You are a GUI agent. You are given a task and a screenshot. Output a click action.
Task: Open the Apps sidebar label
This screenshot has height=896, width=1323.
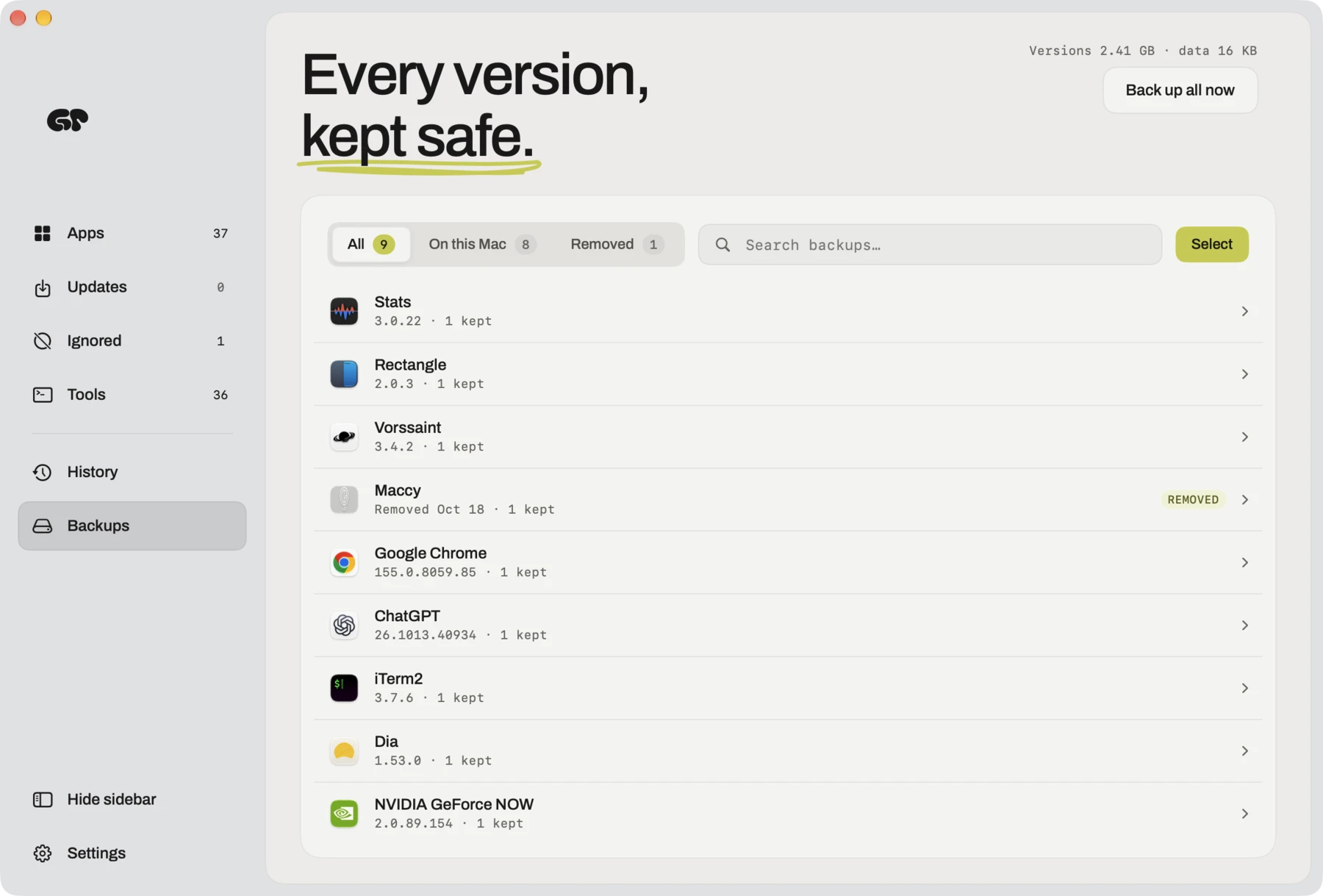point(85,233)
